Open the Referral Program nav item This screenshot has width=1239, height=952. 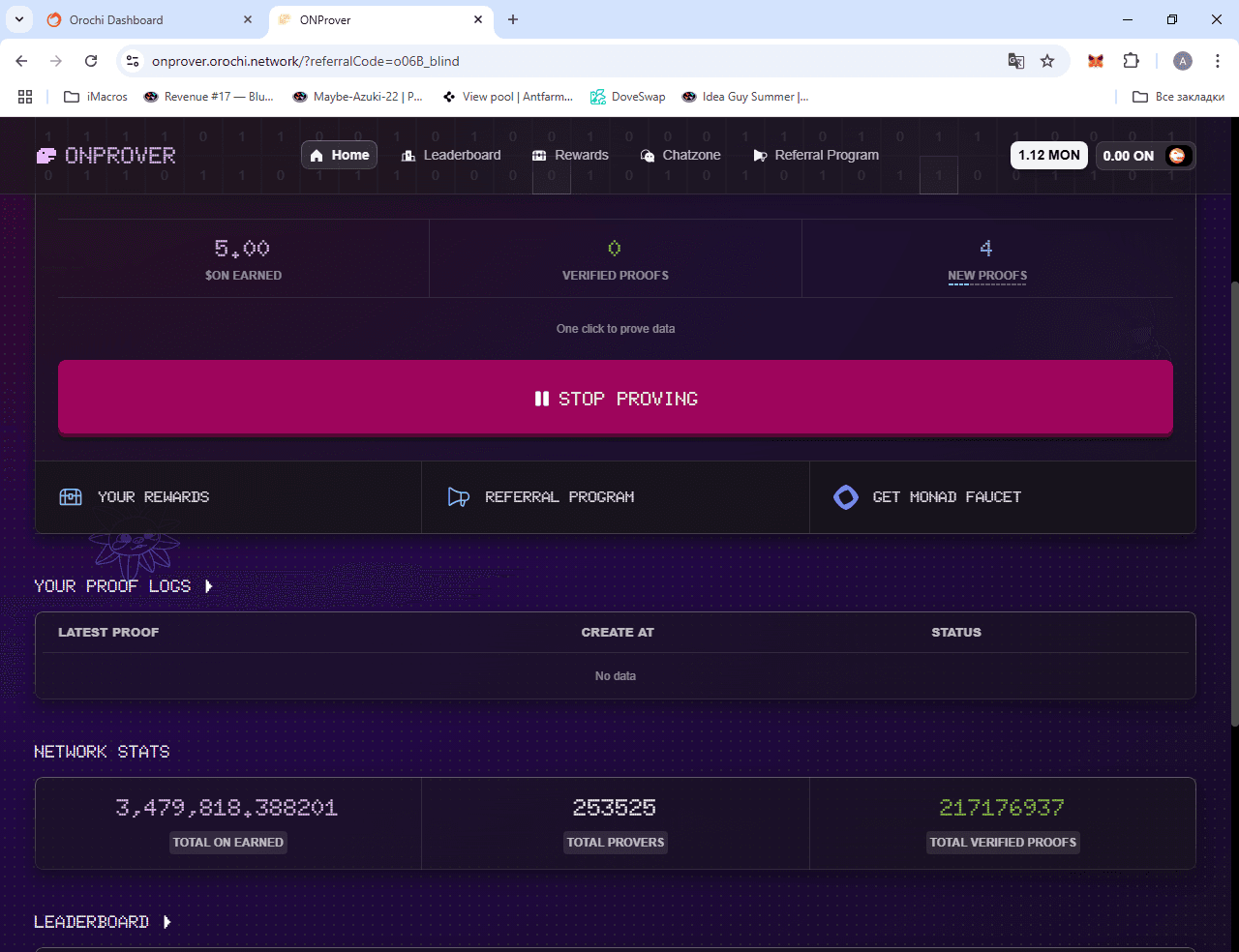(x=816, y=155)
